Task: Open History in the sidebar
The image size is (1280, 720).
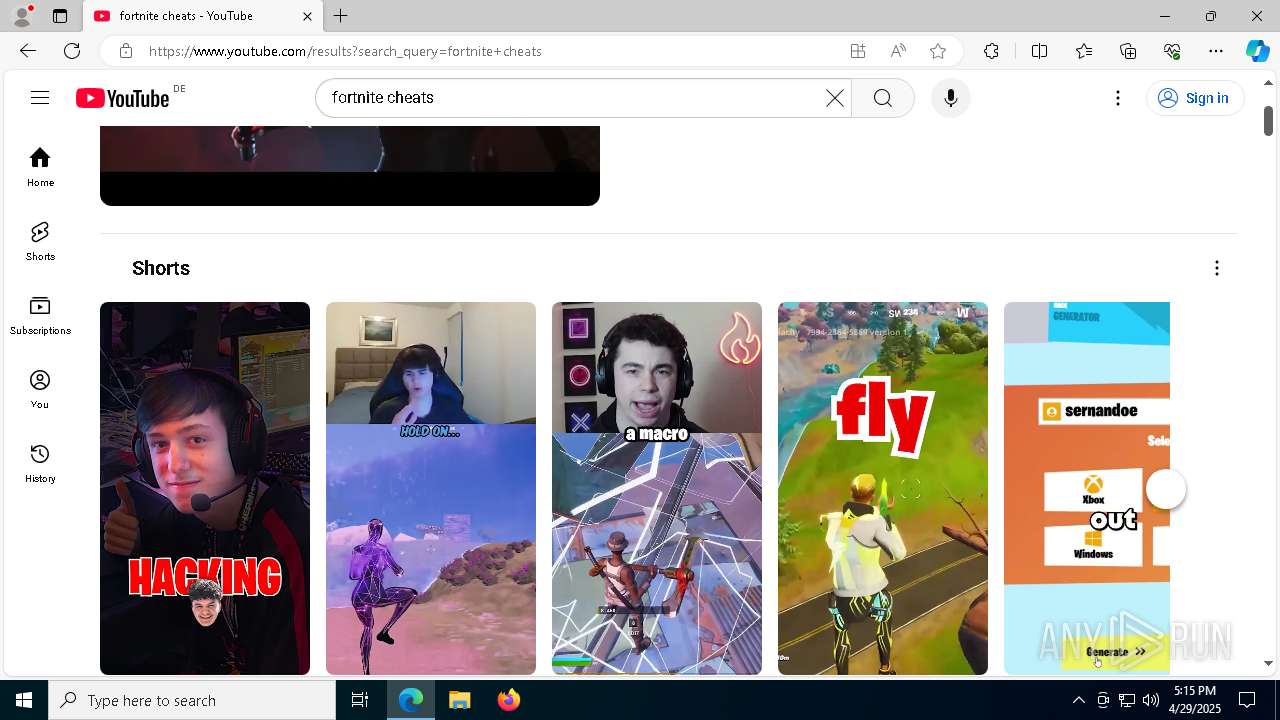Action: (40, 463)
